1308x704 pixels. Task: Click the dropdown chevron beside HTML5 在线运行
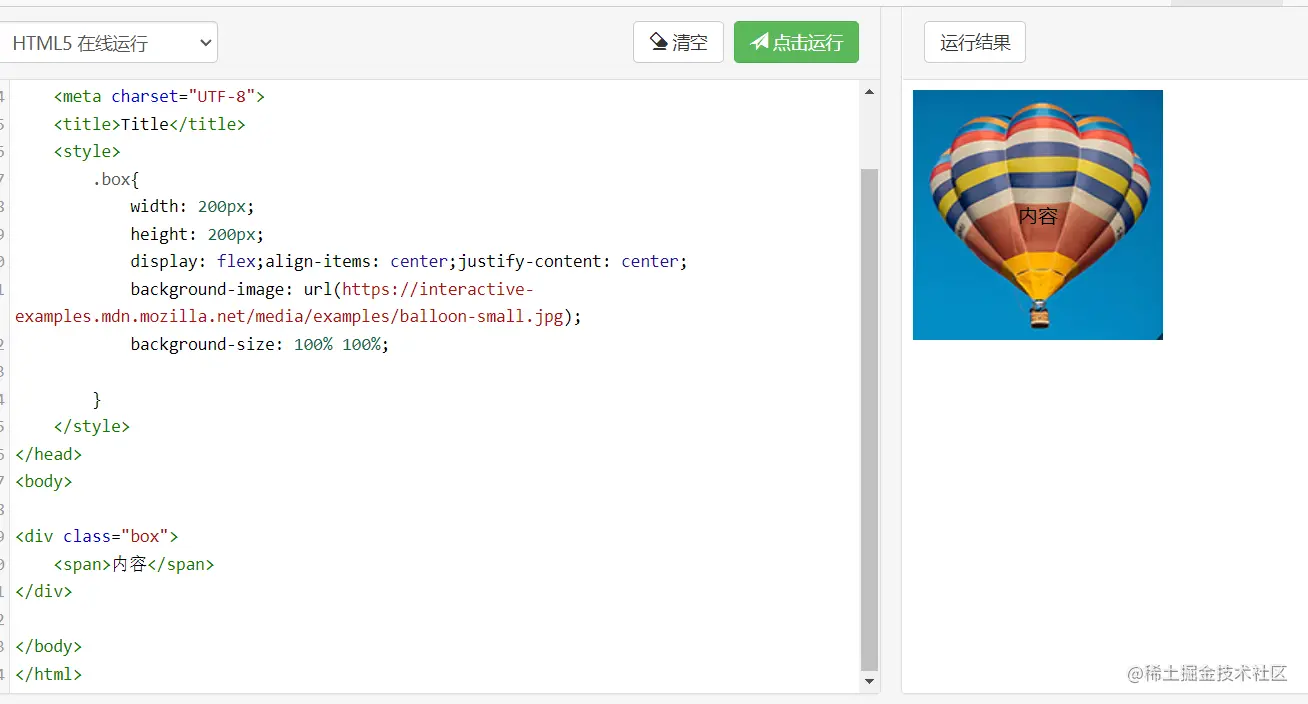[204, 42]
